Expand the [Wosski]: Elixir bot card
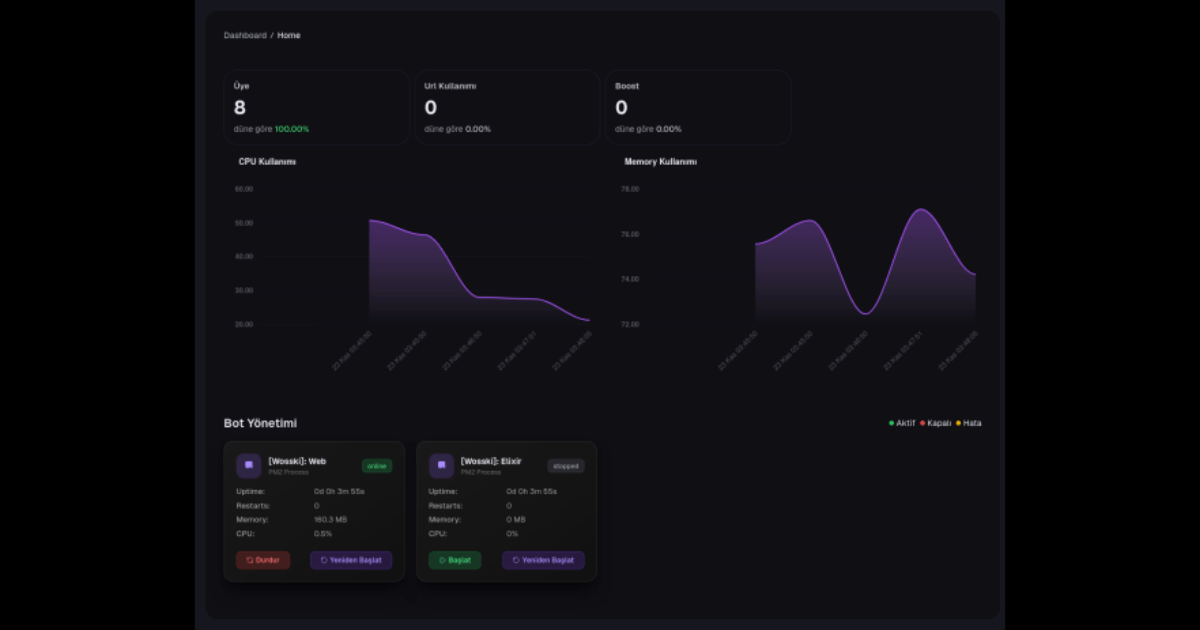Image resolution: width=1200 pixels, height=630 pixels. tap(506, 510)
